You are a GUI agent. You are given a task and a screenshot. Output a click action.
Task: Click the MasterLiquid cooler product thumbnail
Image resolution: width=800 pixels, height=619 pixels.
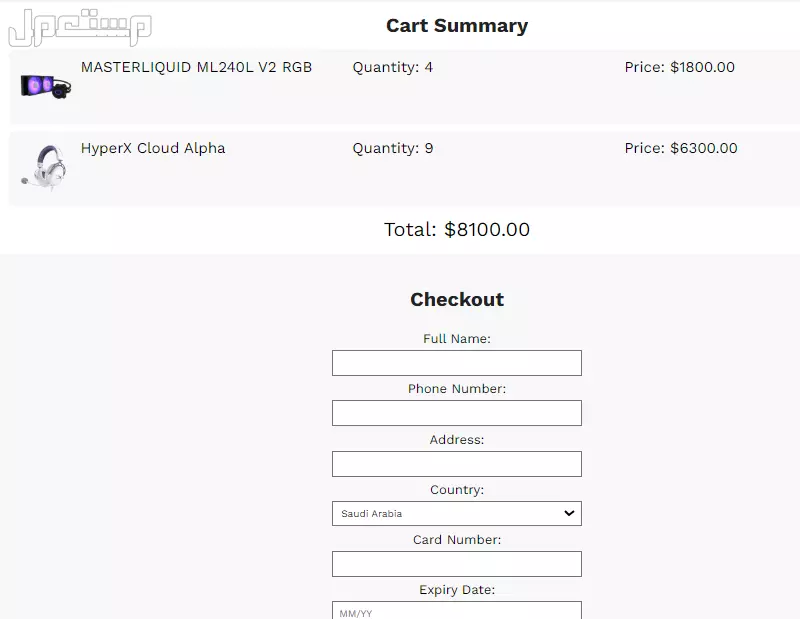coord(45,84)
